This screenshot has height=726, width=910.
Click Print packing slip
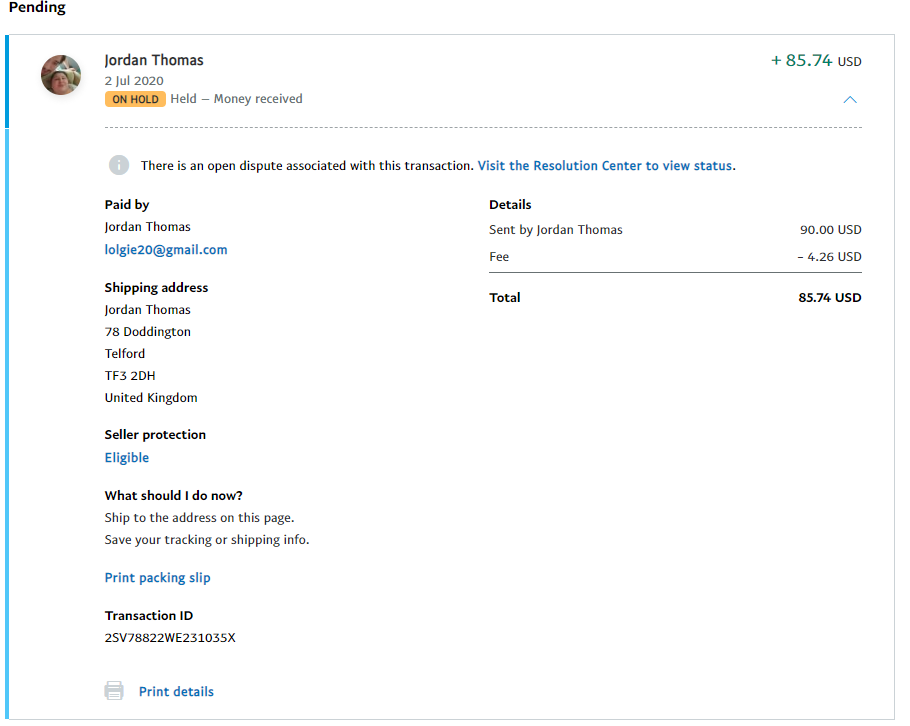point(158,578)
